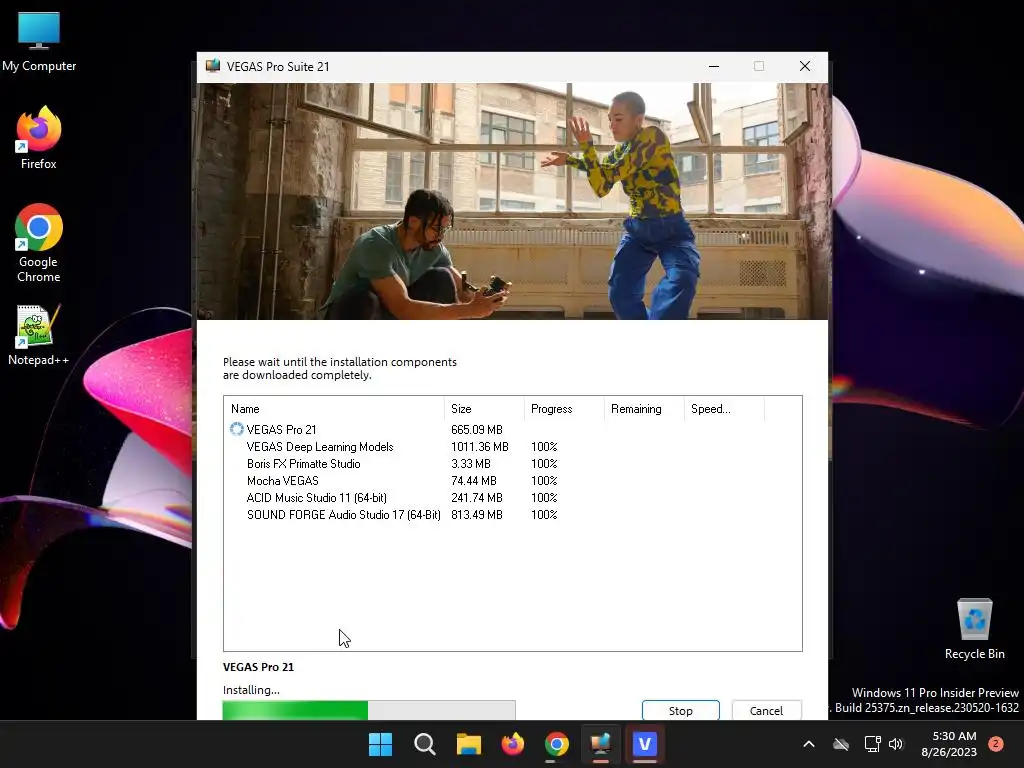The height and width of the screenshot is (768, 1024).
Task: Show hidden system tray icons chevron
Action: (808, 744)
